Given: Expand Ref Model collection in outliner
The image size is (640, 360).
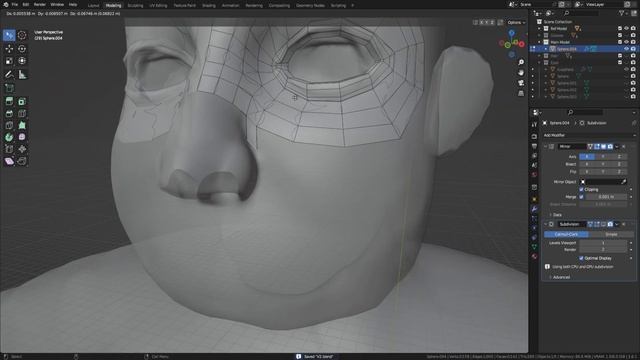Looking at the screenshot, I should (540, 29).
